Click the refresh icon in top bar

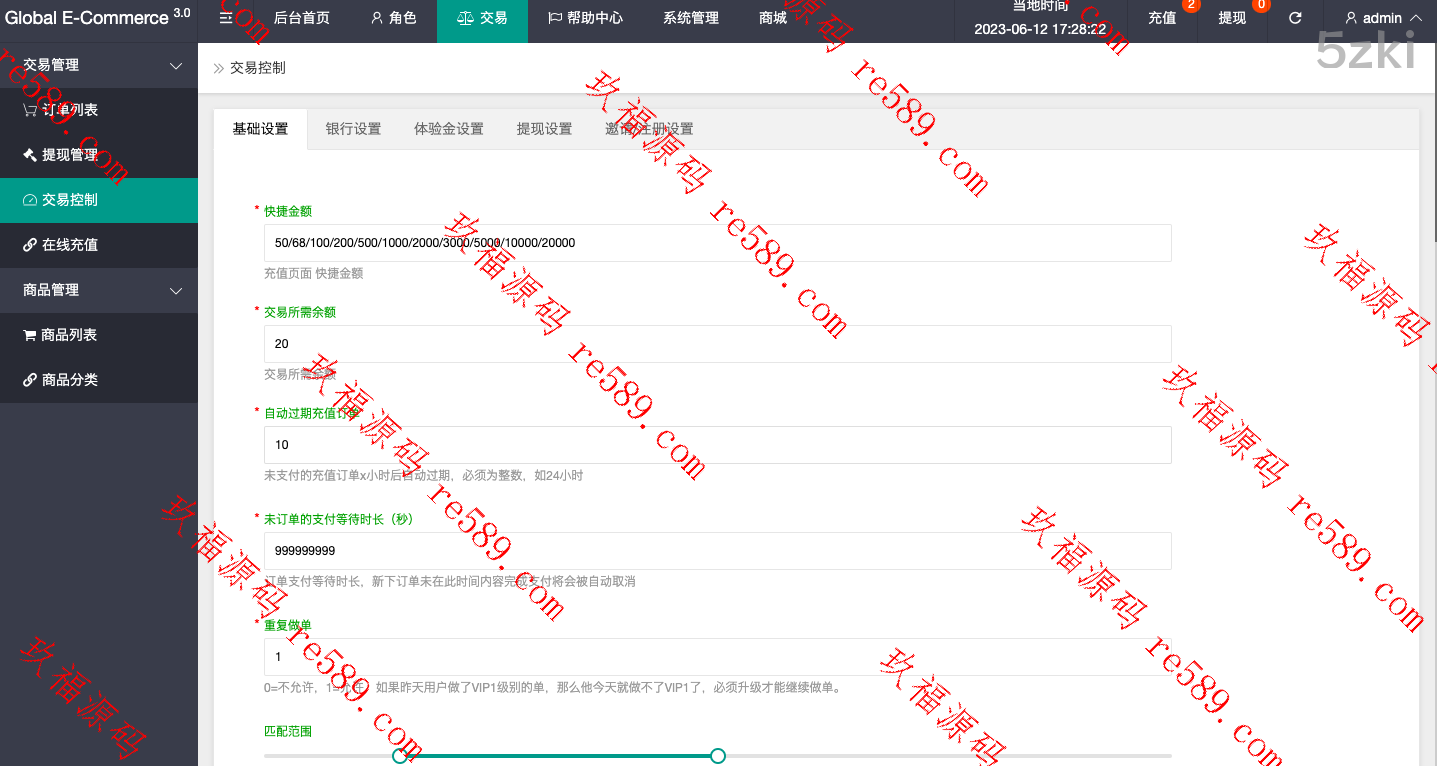pos(1295,18)
